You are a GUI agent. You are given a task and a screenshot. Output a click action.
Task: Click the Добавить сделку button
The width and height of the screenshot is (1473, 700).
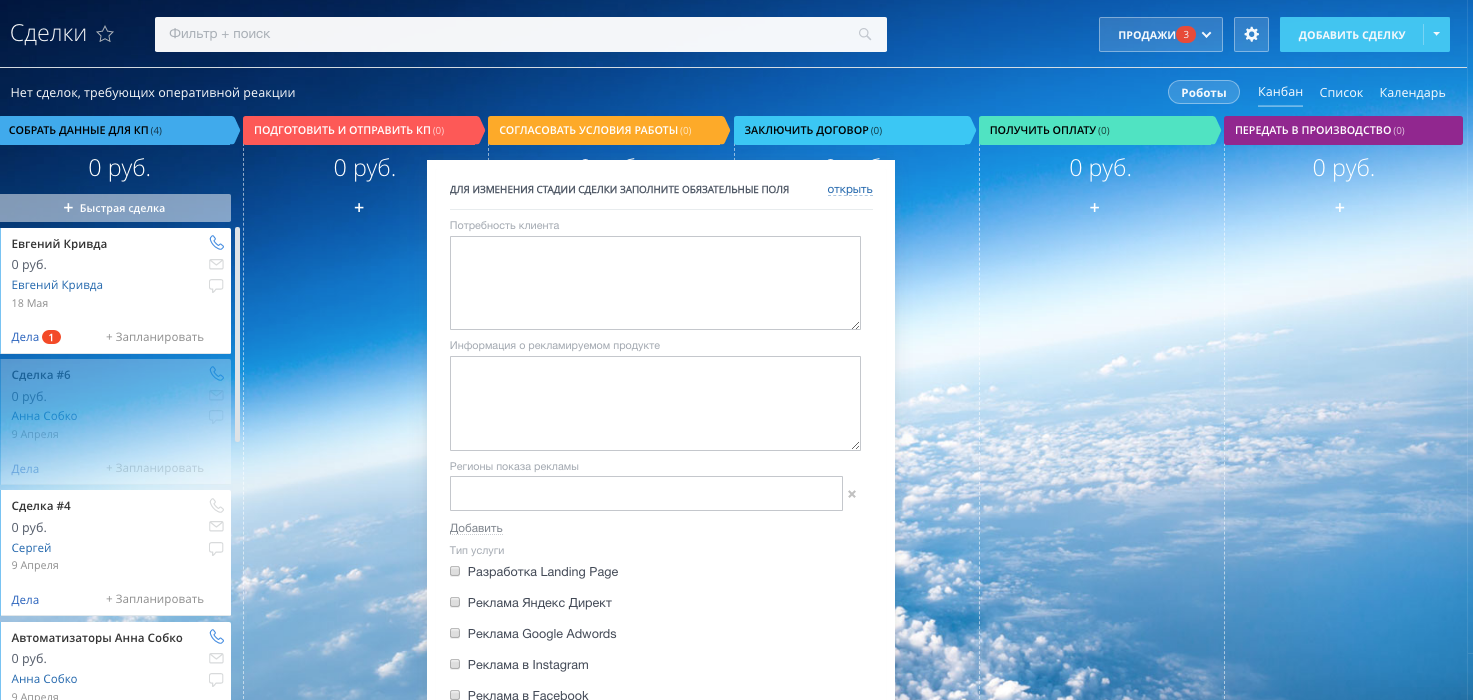pos(1351,34)
